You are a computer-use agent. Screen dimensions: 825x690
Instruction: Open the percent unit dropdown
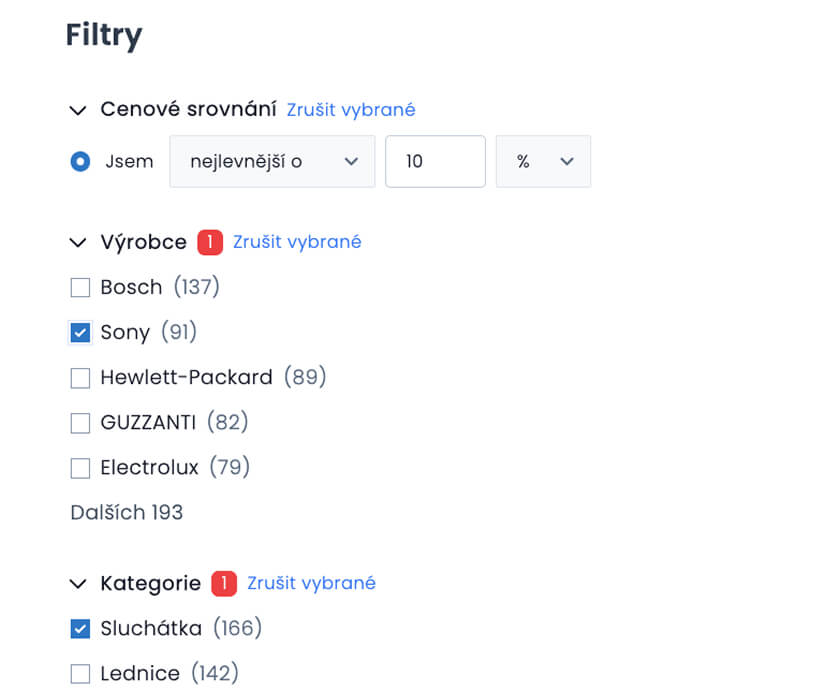(543, 161)
